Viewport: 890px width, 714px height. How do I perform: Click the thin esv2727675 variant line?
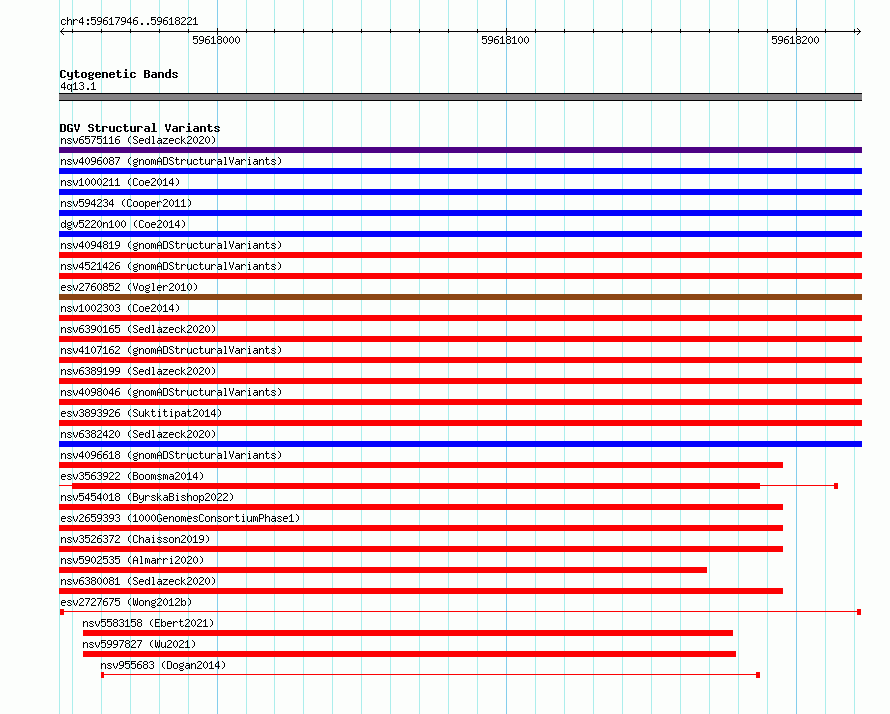(460, 612)
